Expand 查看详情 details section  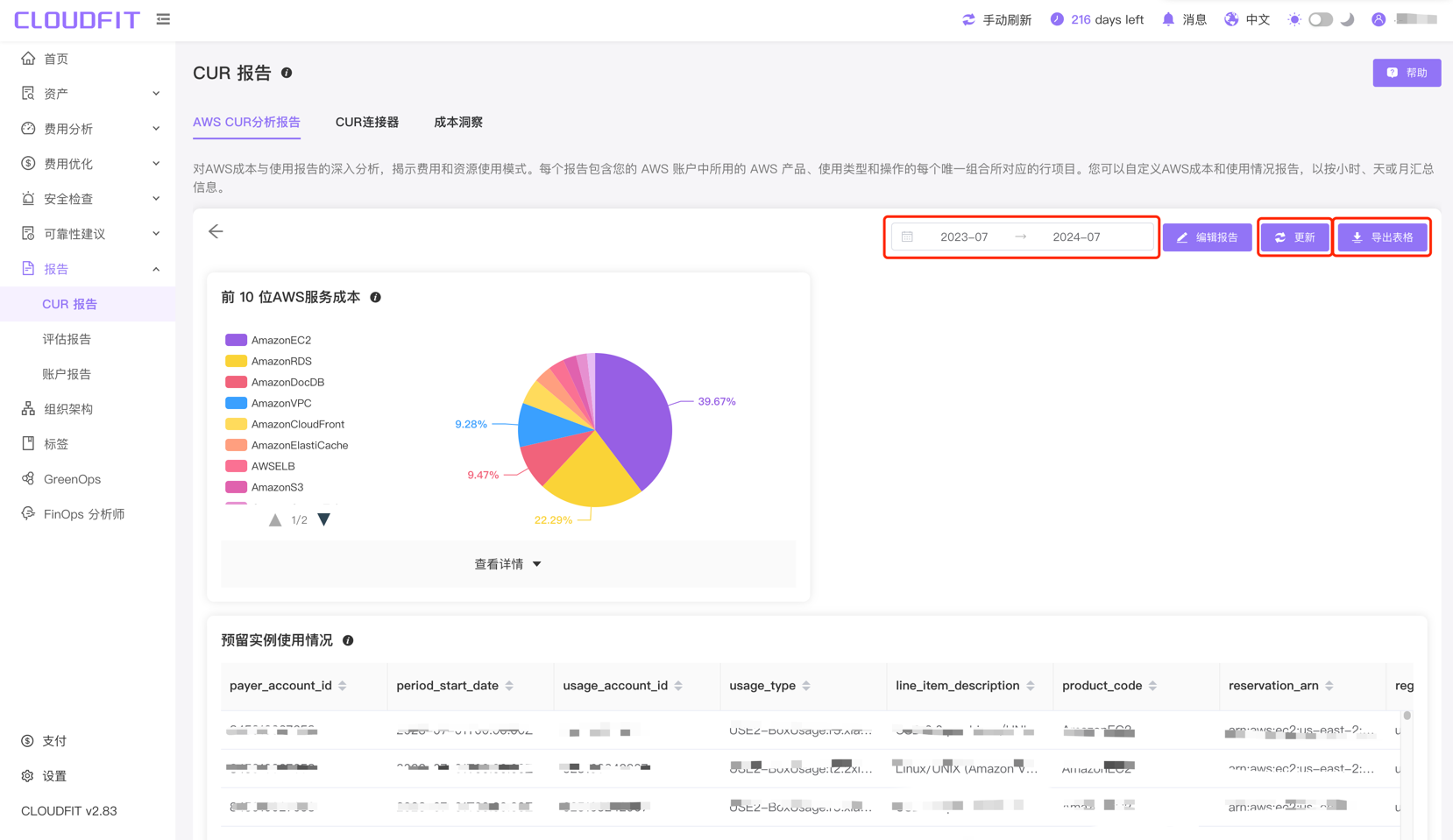point(508,564)
